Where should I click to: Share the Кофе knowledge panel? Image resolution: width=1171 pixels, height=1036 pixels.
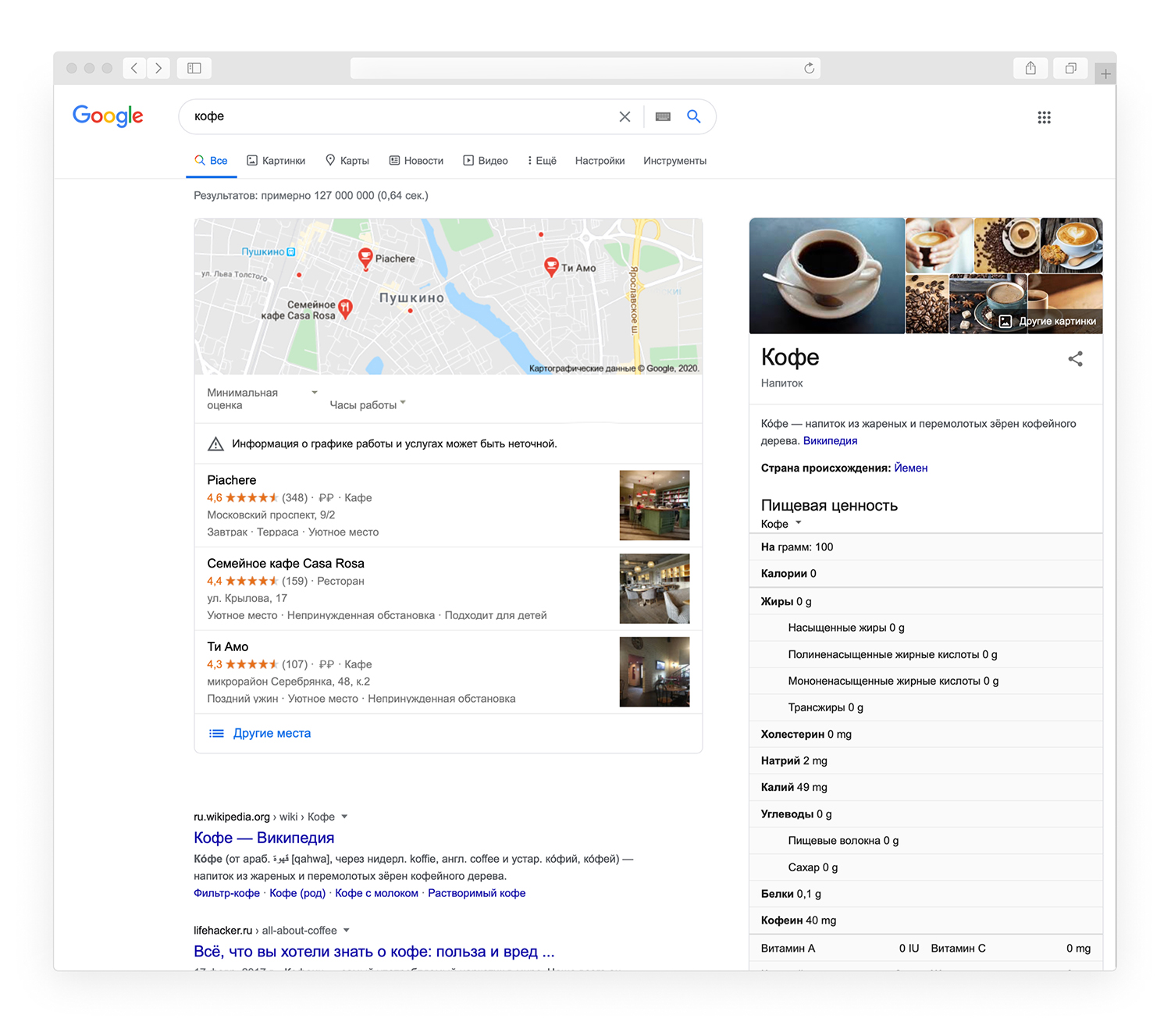pos(1075,359)
